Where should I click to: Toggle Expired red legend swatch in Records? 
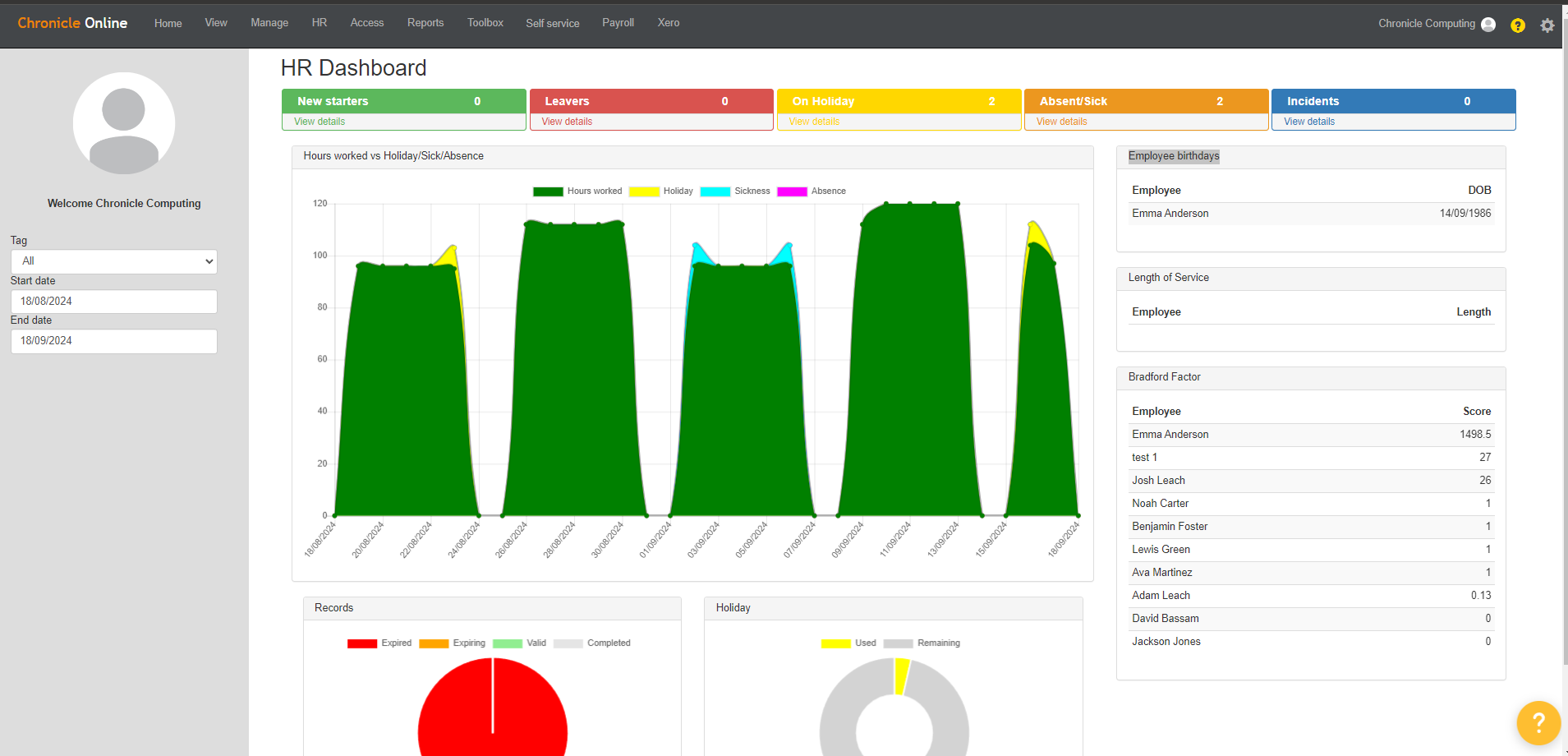coord(362,643)
